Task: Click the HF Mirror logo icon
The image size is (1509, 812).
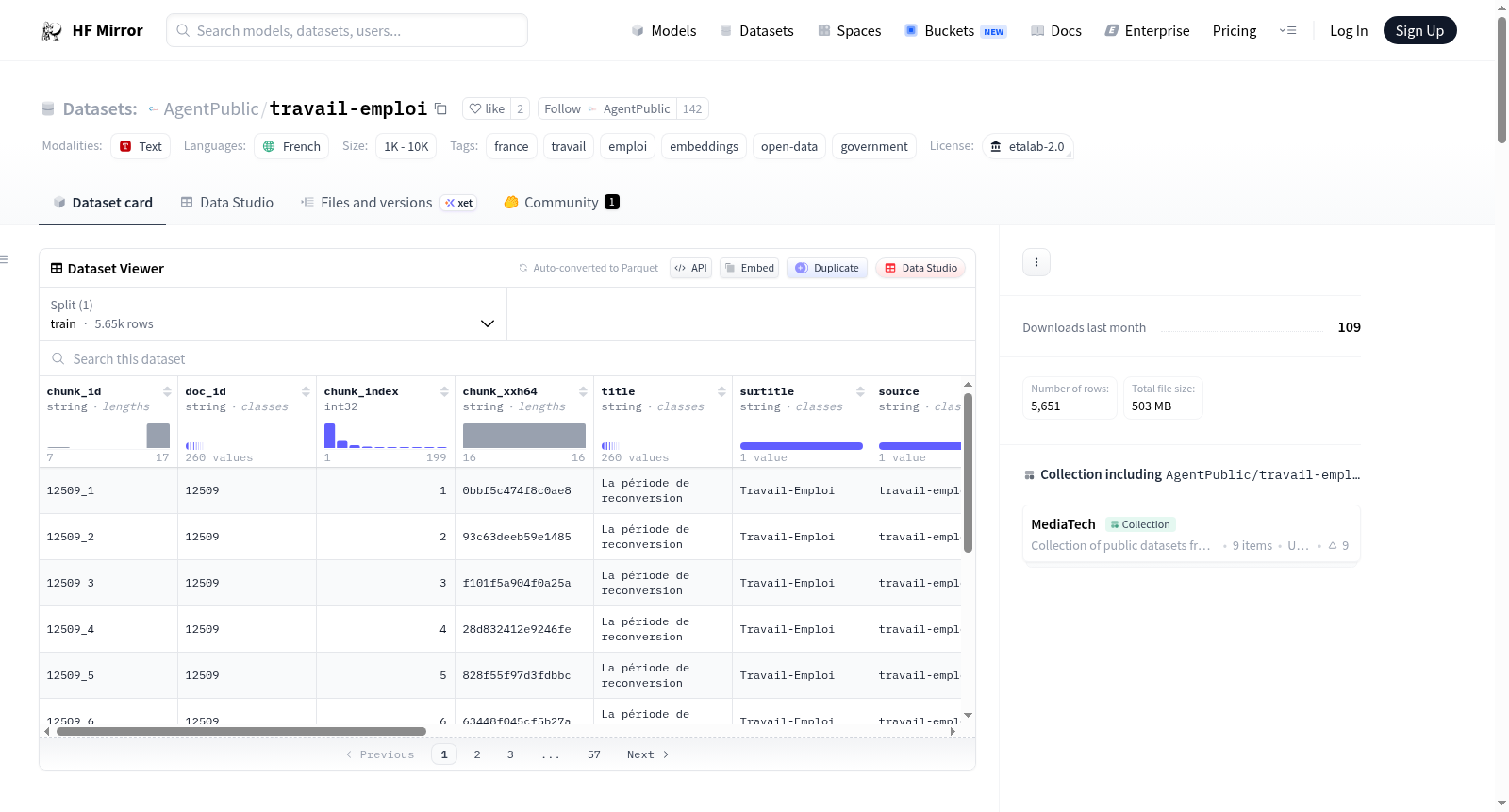Action: [52, 31]
